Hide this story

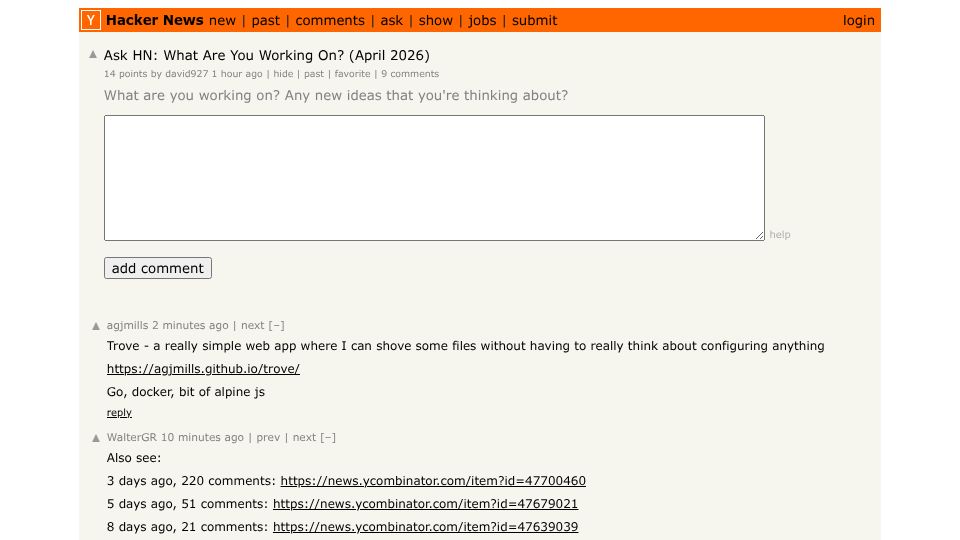pos(283,73)
